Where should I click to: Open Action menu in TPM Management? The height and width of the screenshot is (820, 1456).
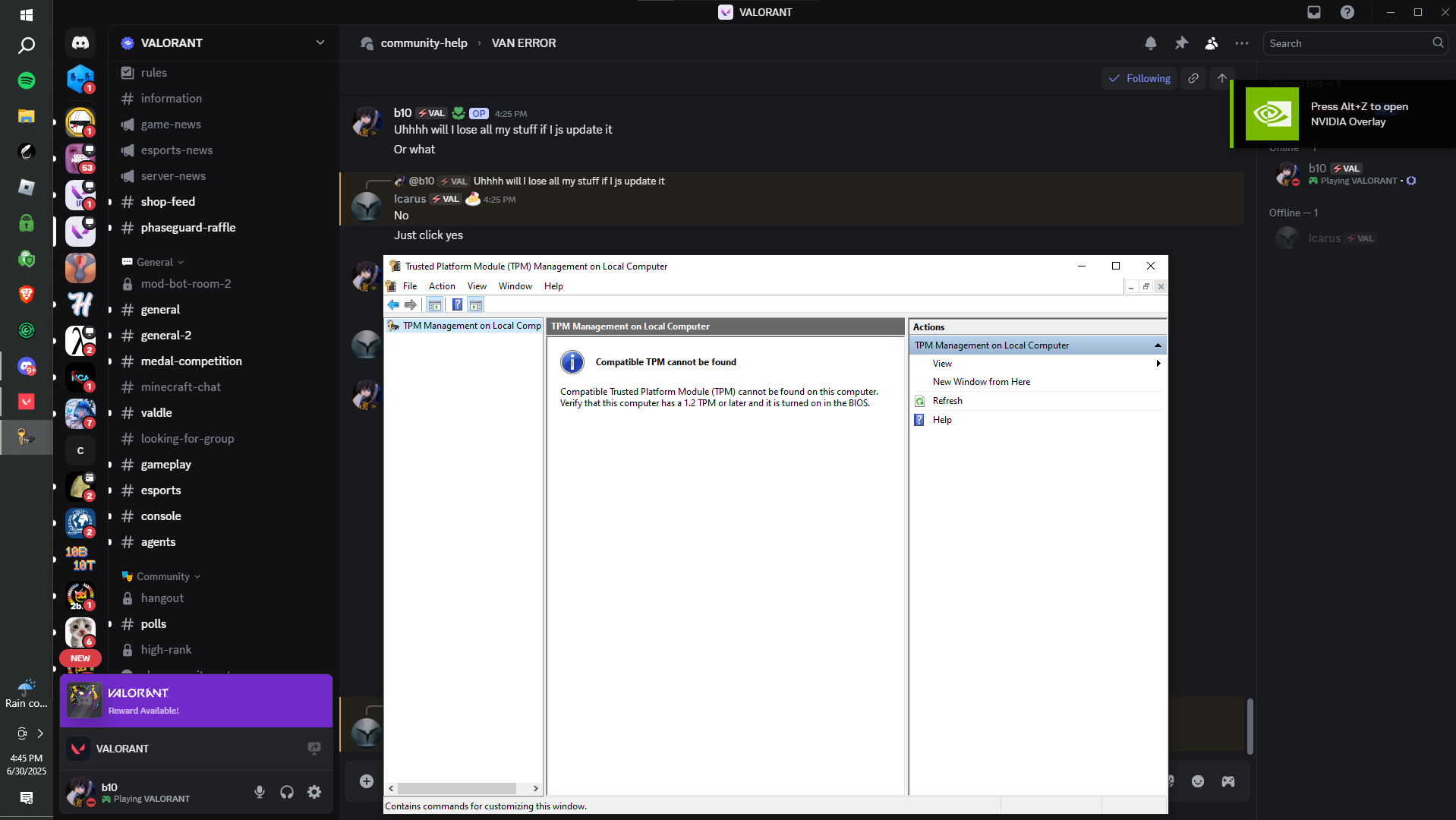442,286
